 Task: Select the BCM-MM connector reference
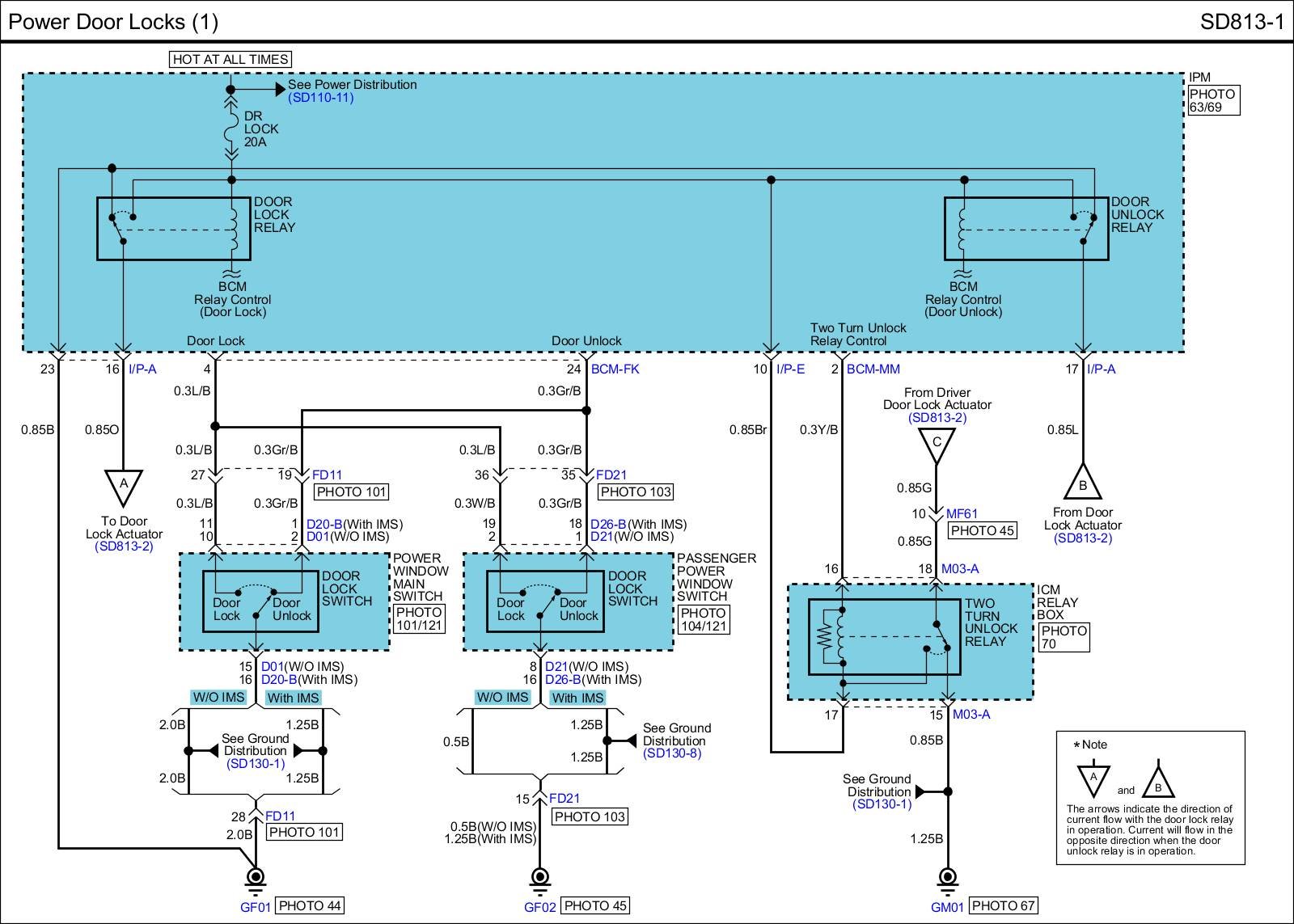click(x=873, y=369)
